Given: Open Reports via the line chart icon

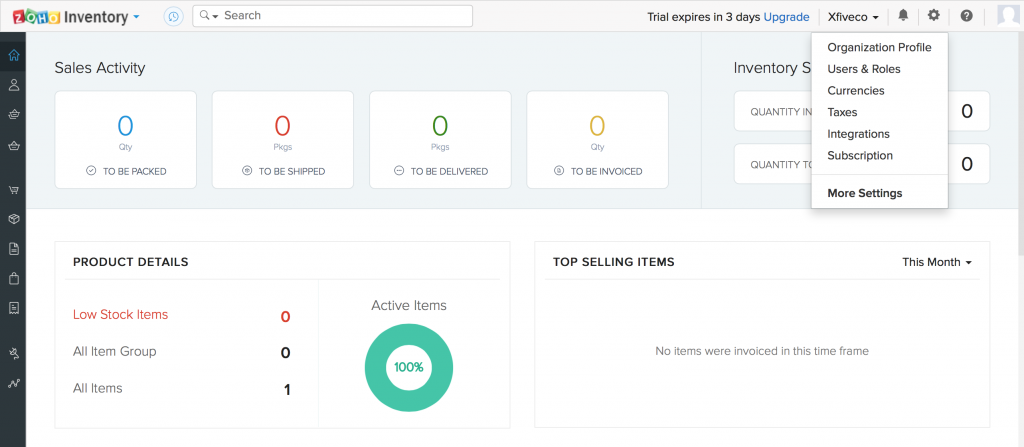Looking at the screenshot, I should pyautogui.click(x=13, y=384).
